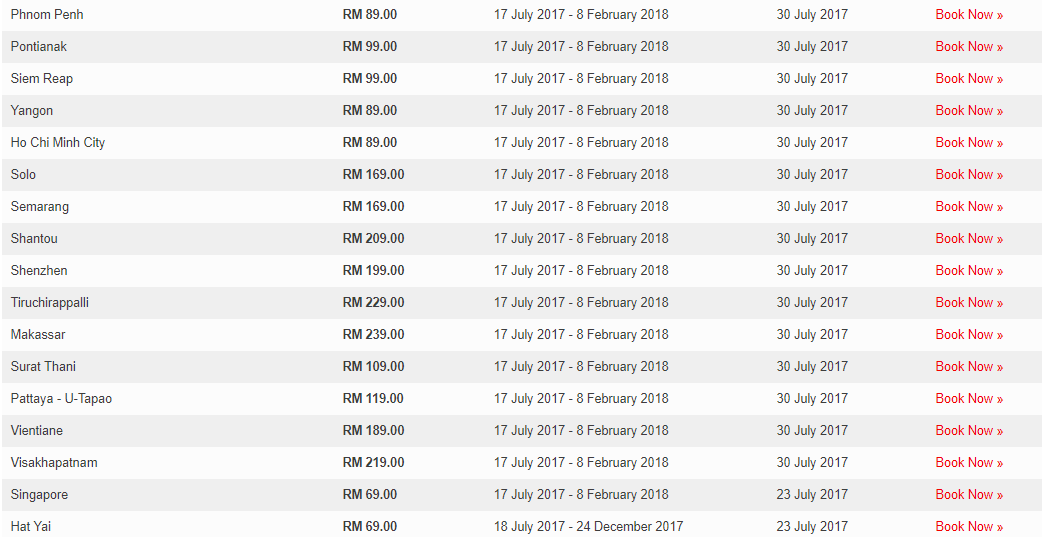Select the Singapore destination name
This screenshot has width=1042, height=537.
tap(39, 495)
